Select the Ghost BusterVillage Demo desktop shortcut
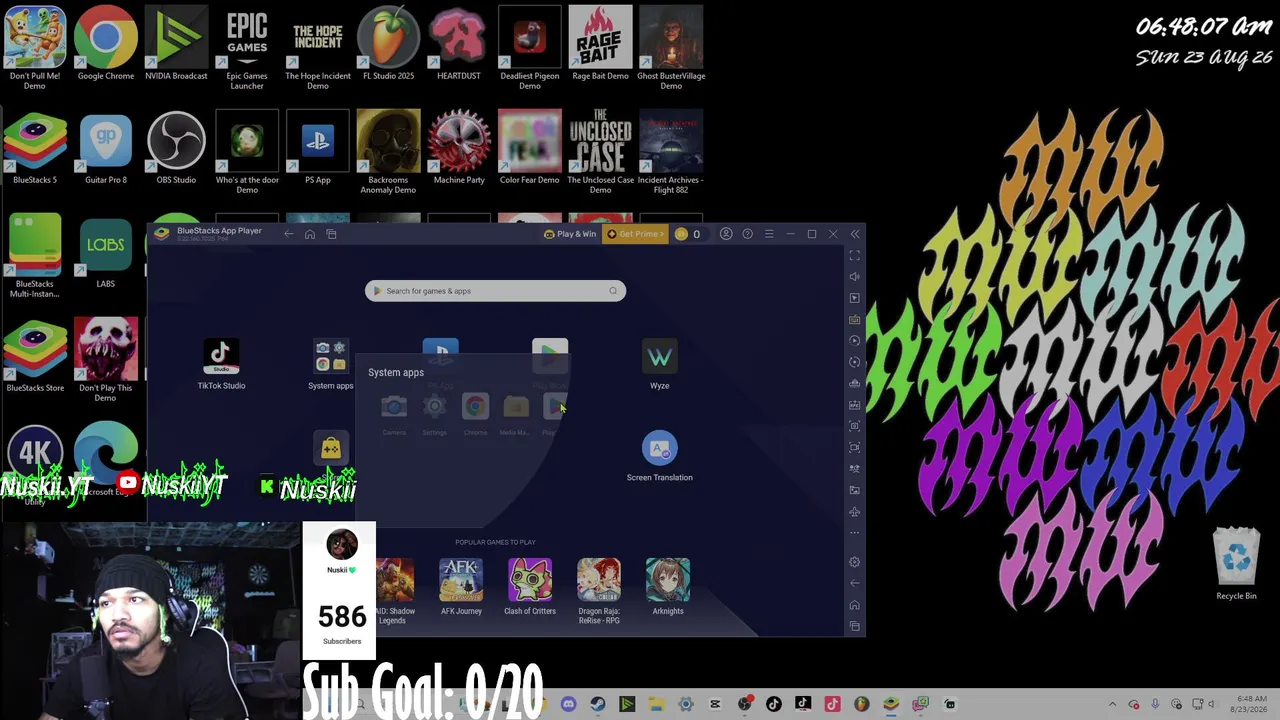 671,49
